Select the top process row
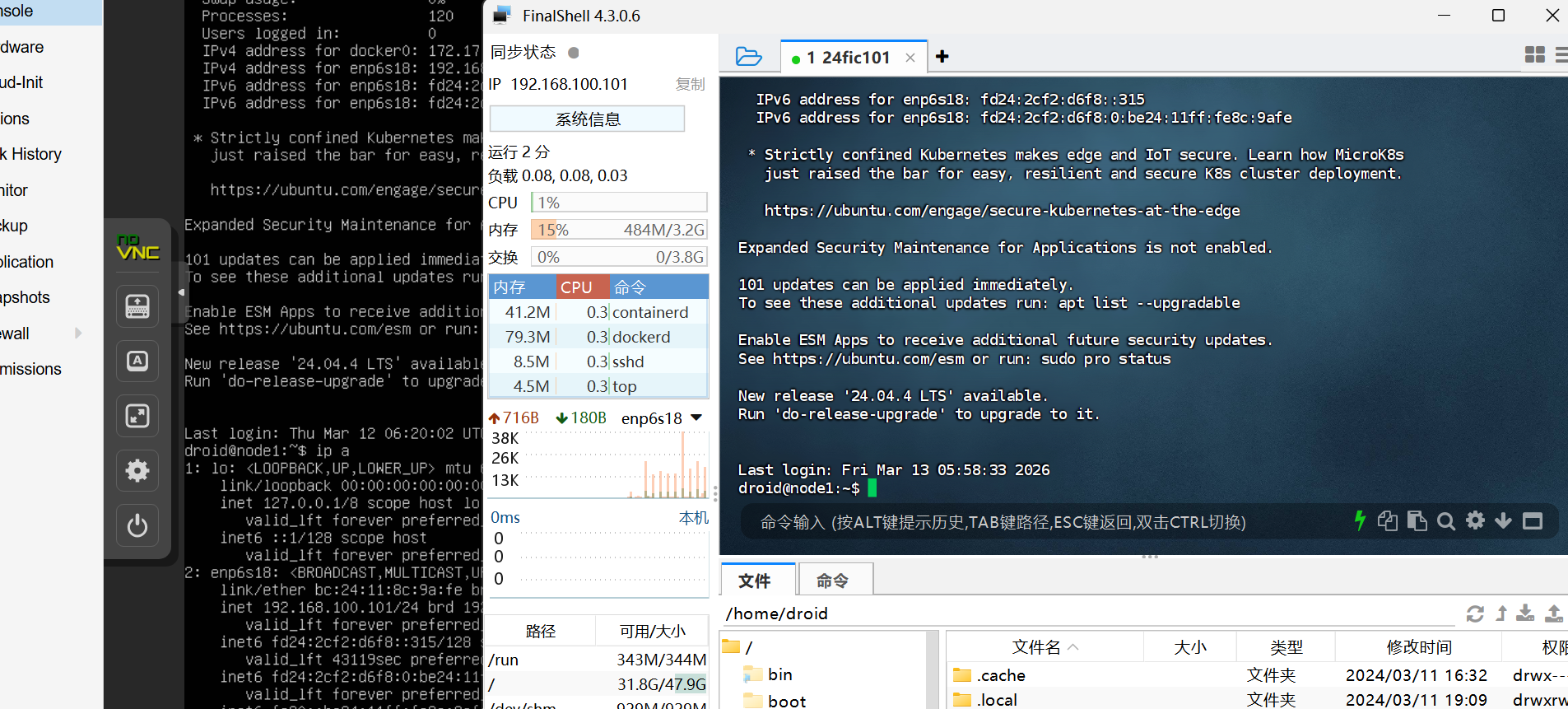This screenshot has height=709, width=1568. (598, 386)
